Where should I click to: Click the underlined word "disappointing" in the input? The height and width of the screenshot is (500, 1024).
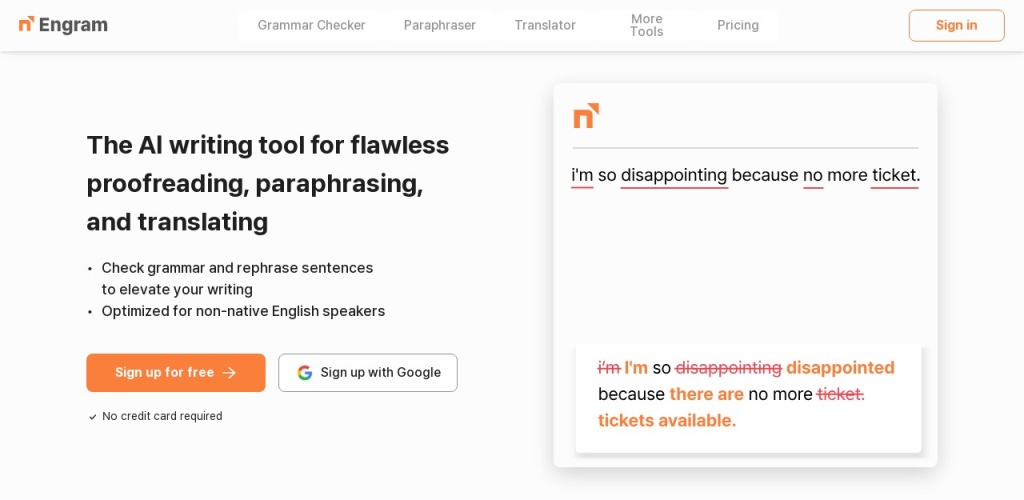674,175
